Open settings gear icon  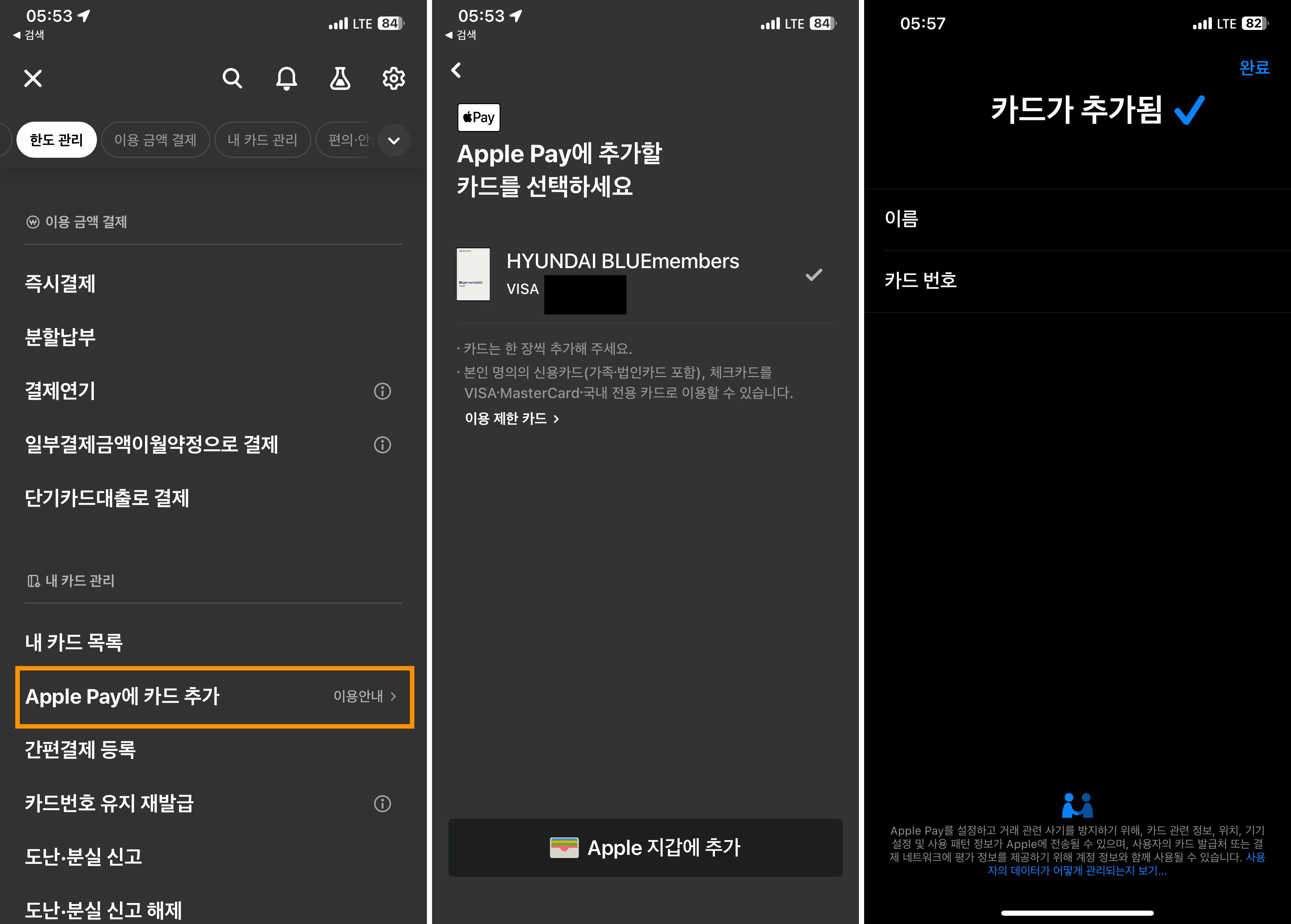[x=393, y=78]
